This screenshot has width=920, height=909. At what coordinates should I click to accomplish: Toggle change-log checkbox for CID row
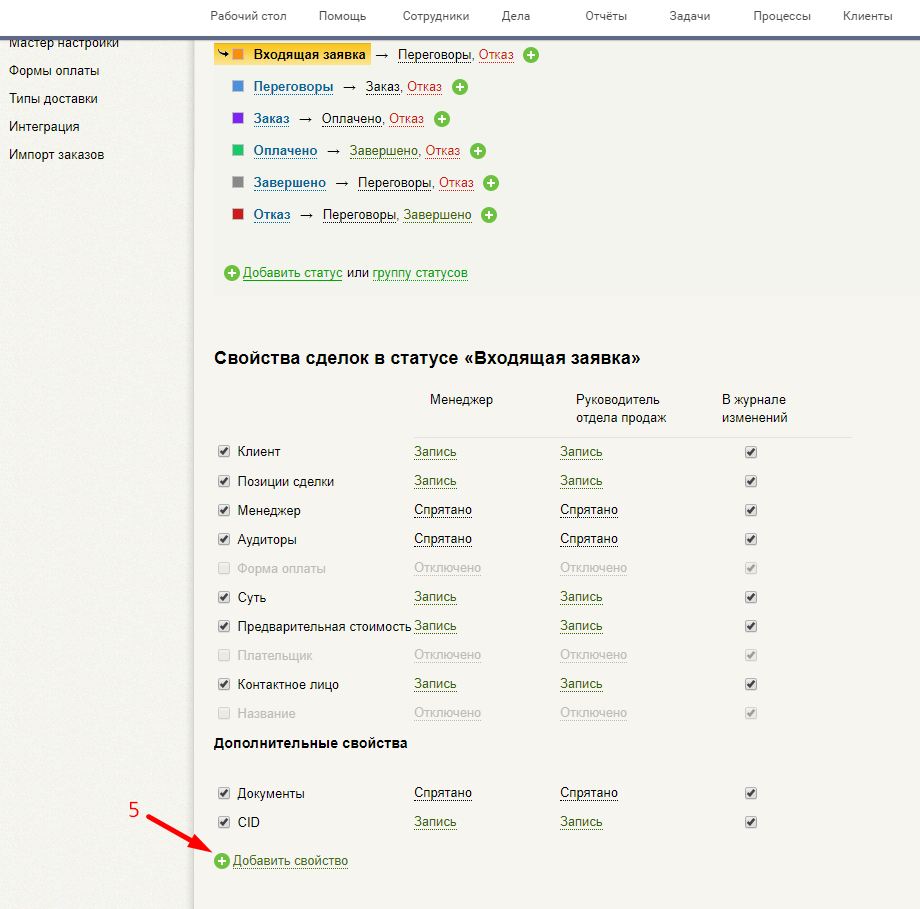pos(750,822)
